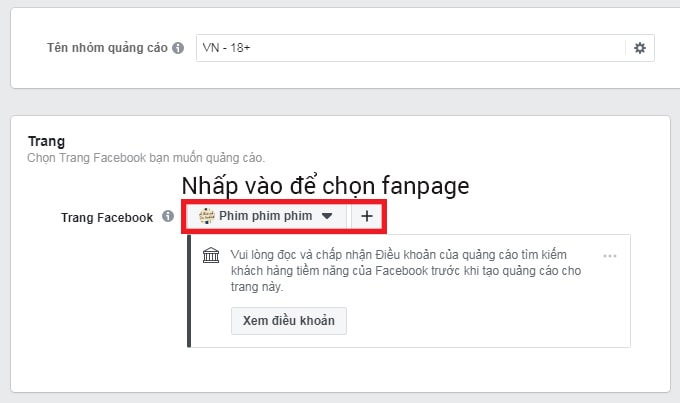Click the bank building terms icon

tap(211, 255)
